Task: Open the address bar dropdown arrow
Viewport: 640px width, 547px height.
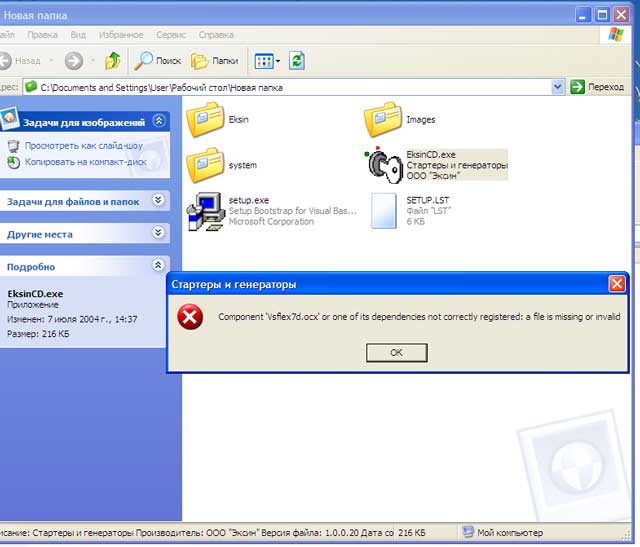Action: pos(557,87)
